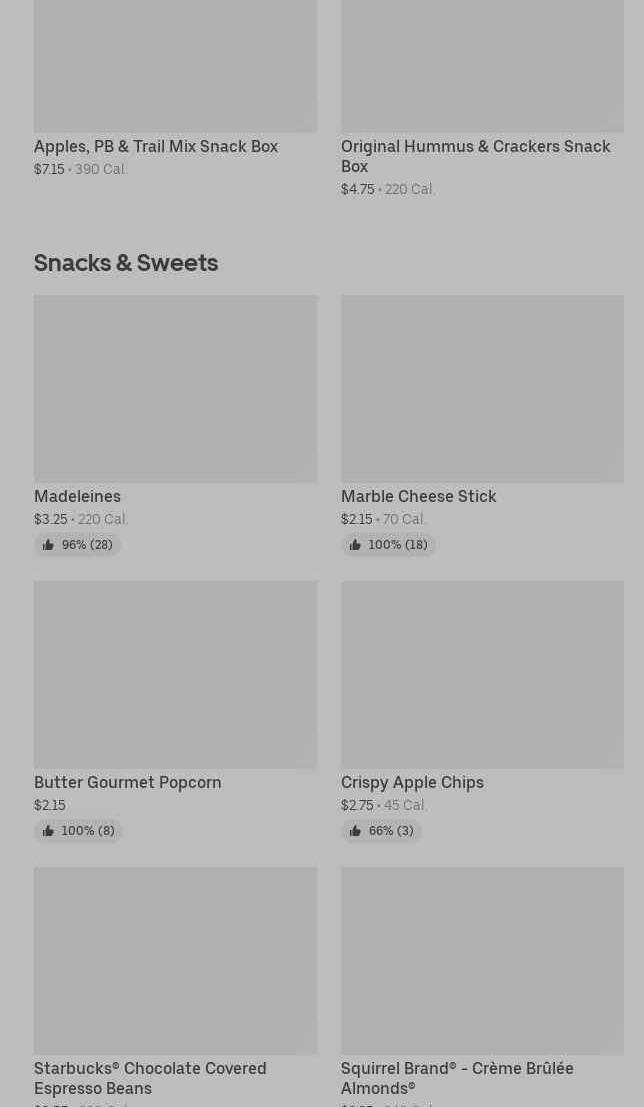This screenshot has height=1107, width=644.
Task: Click the Snacks & Sweets section heading
Action: coord(126,262)
